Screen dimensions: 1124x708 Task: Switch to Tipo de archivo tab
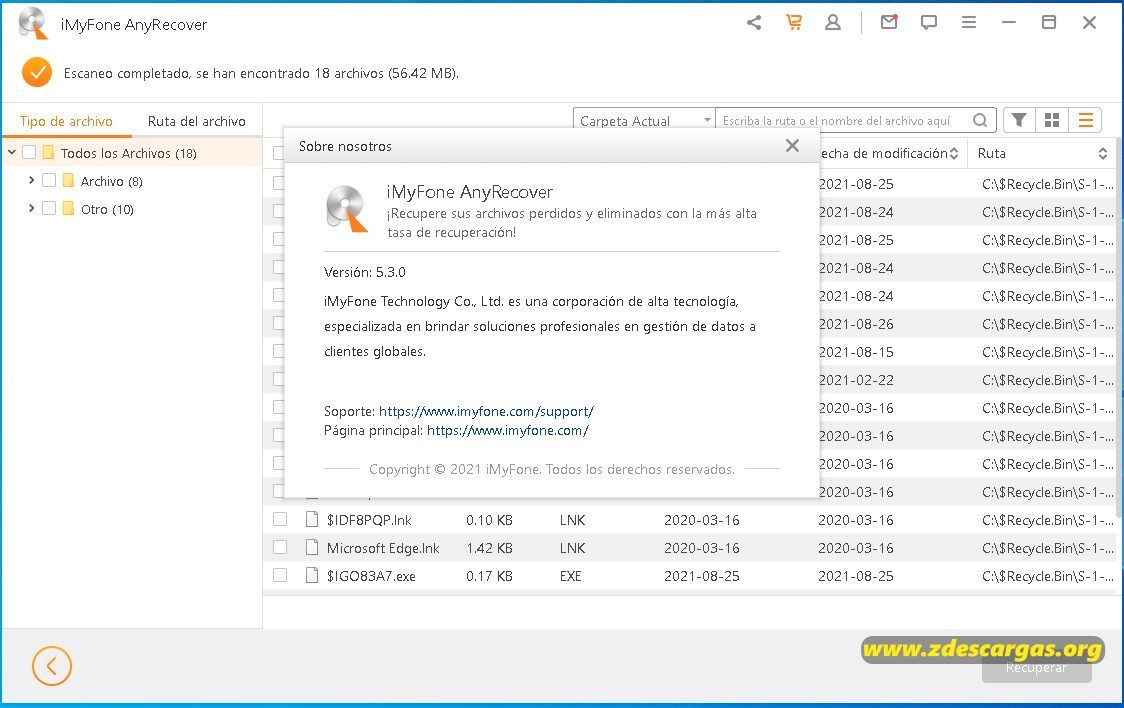(66, 121)
